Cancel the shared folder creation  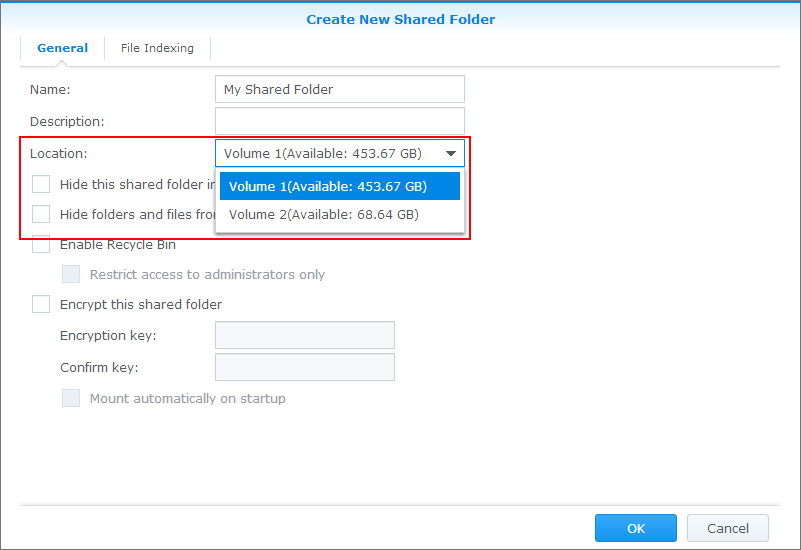727,528
